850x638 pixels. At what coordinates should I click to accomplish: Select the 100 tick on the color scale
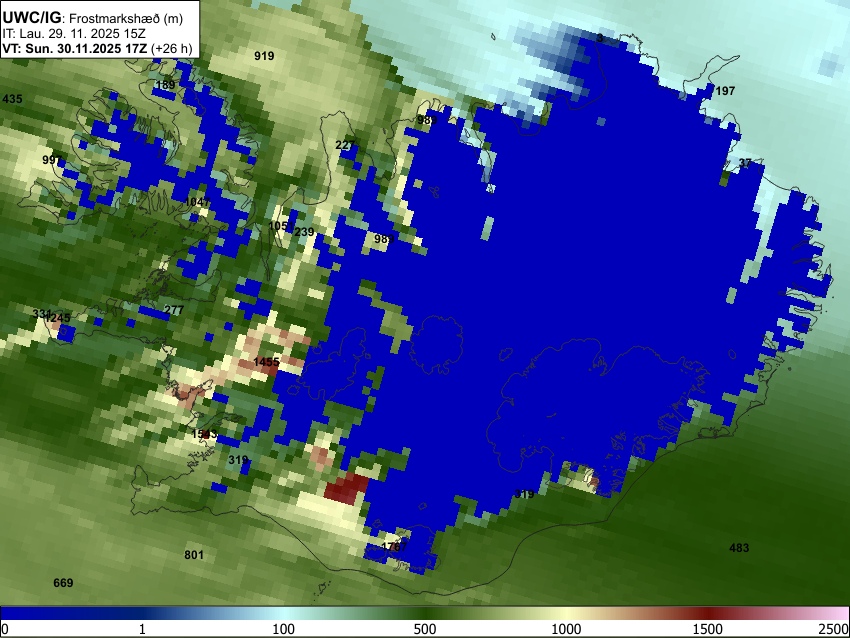[x=284, y=629]
